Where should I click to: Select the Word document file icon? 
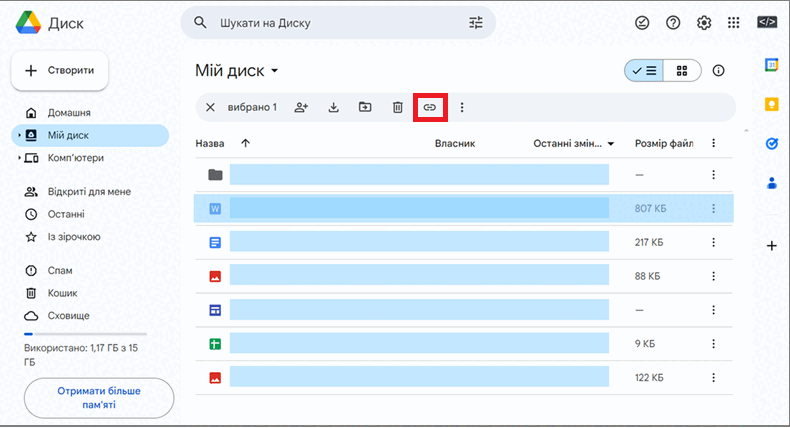click(215, 208)
